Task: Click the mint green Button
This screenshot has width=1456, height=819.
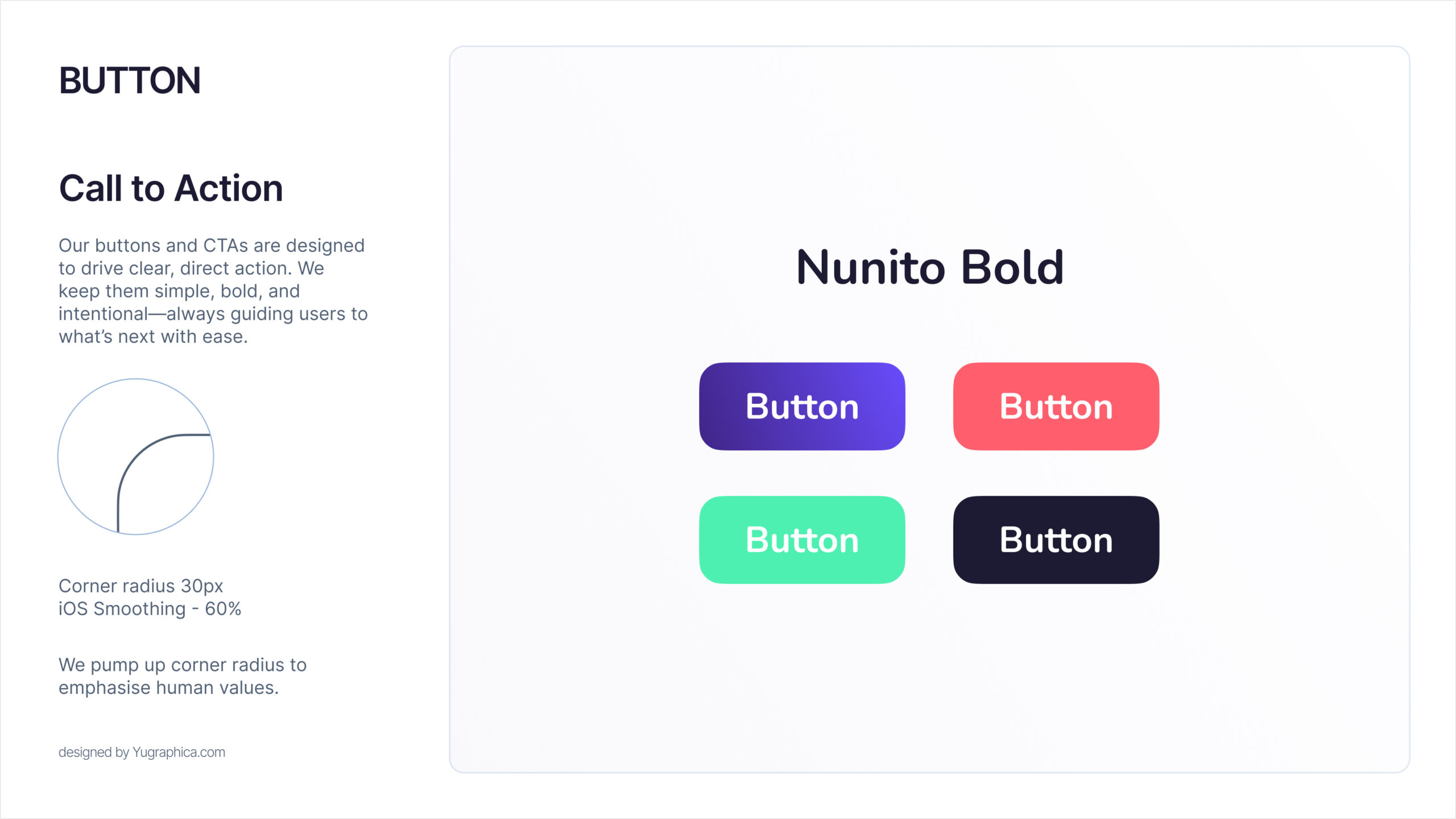Action: pyautogui.click(x=802, y=540)
